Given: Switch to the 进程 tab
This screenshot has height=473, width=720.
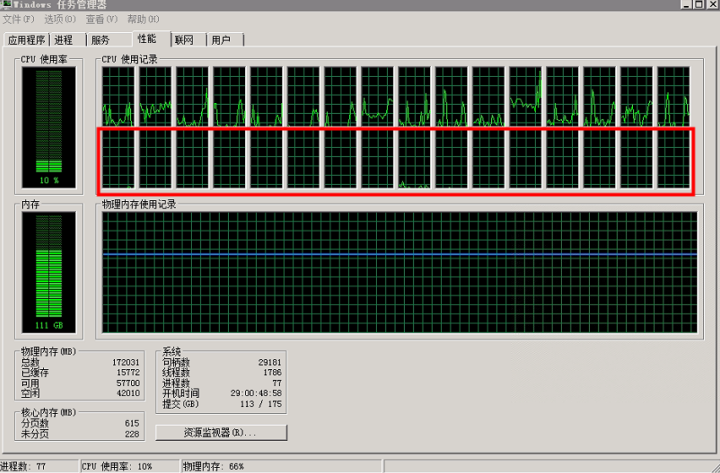Looking at the screenshot, I should tap(67, 40).
